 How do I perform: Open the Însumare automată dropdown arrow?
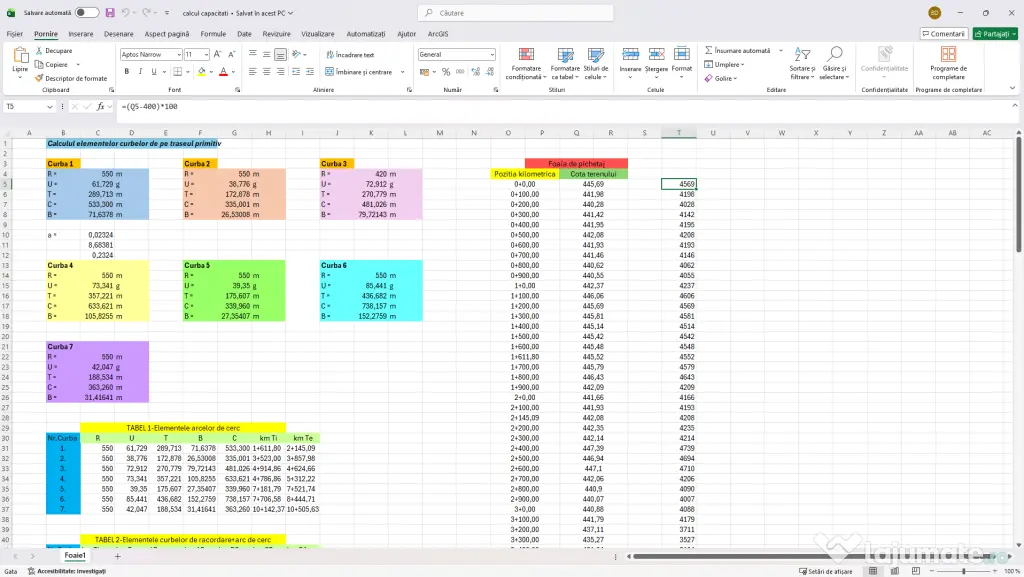pyautogui.click(x=781, y=50)
